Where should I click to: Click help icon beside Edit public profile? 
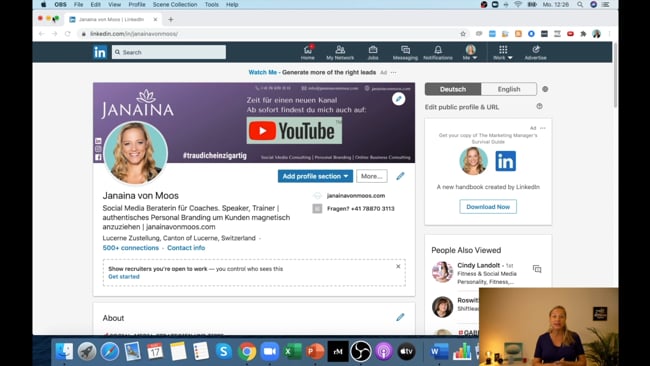pos(539,107)
